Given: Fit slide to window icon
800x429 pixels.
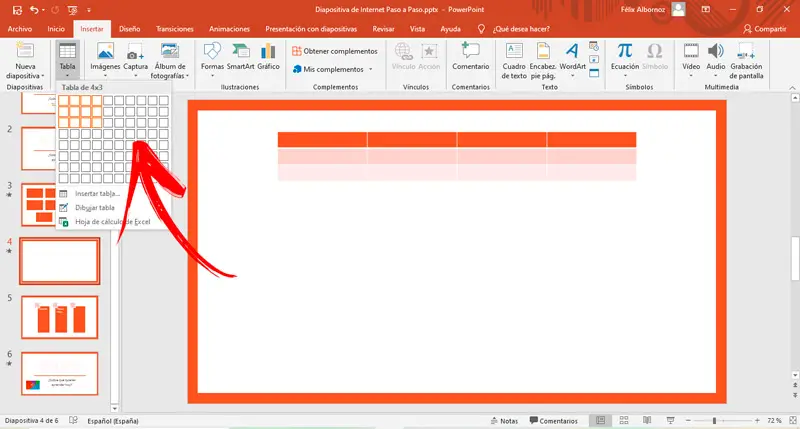Looking at the screenshot, I should click(793, 420).
